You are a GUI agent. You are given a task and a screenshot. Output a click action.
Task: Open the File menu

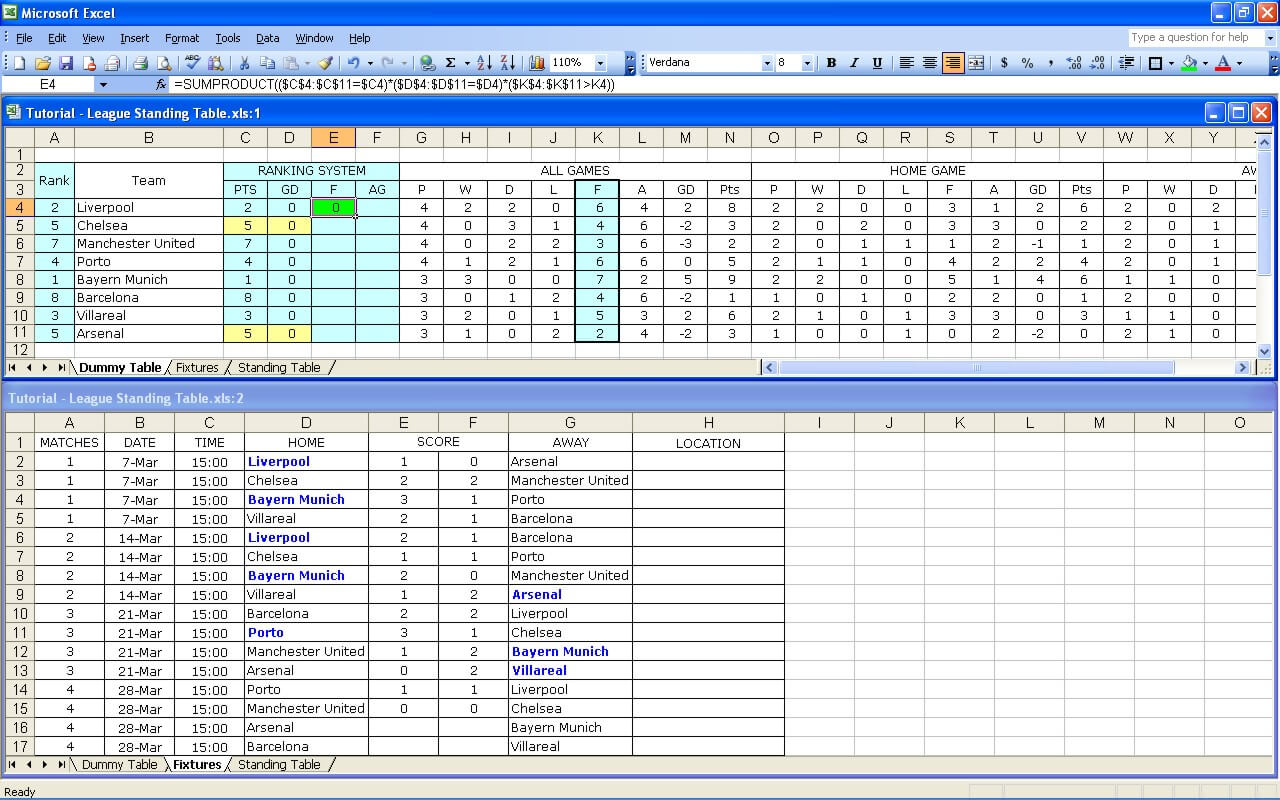(x=24, y=38)
